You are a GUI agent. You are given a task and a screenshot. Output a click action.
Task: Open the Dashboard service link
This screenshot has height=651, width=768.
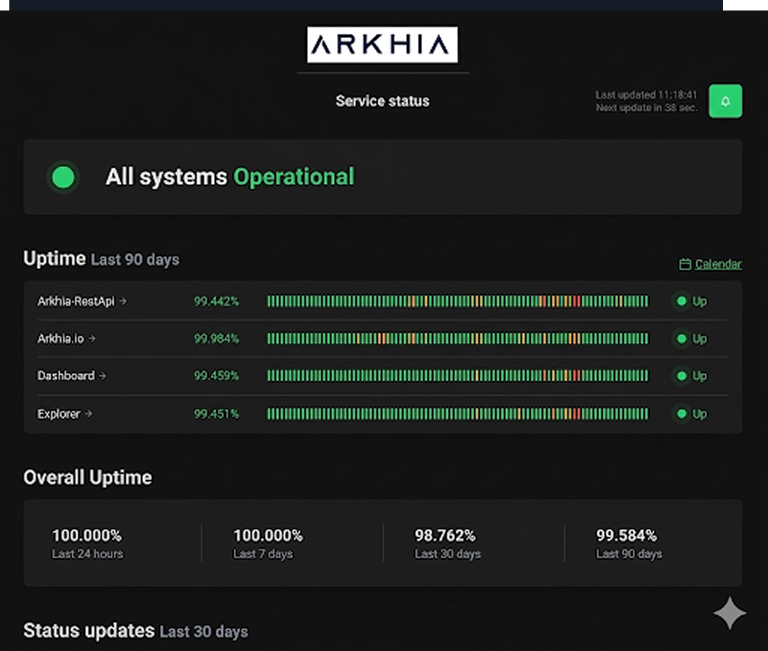(x=71, y=376)
